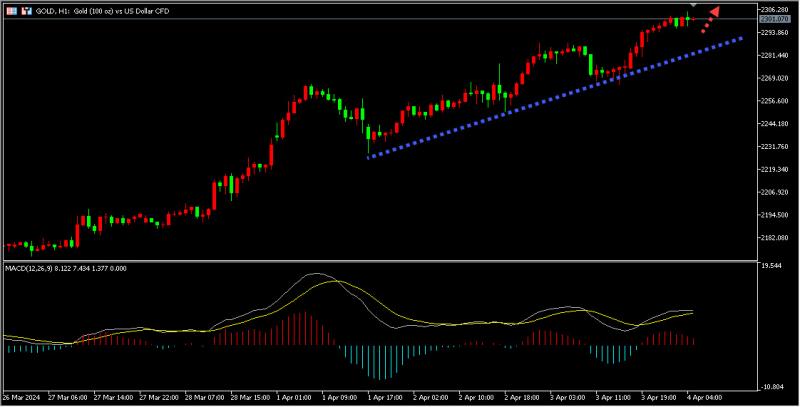Click the 1 Apr 09:00 time label
The height and width of the screenshot is (407, 800).
[x=340, y=397]
